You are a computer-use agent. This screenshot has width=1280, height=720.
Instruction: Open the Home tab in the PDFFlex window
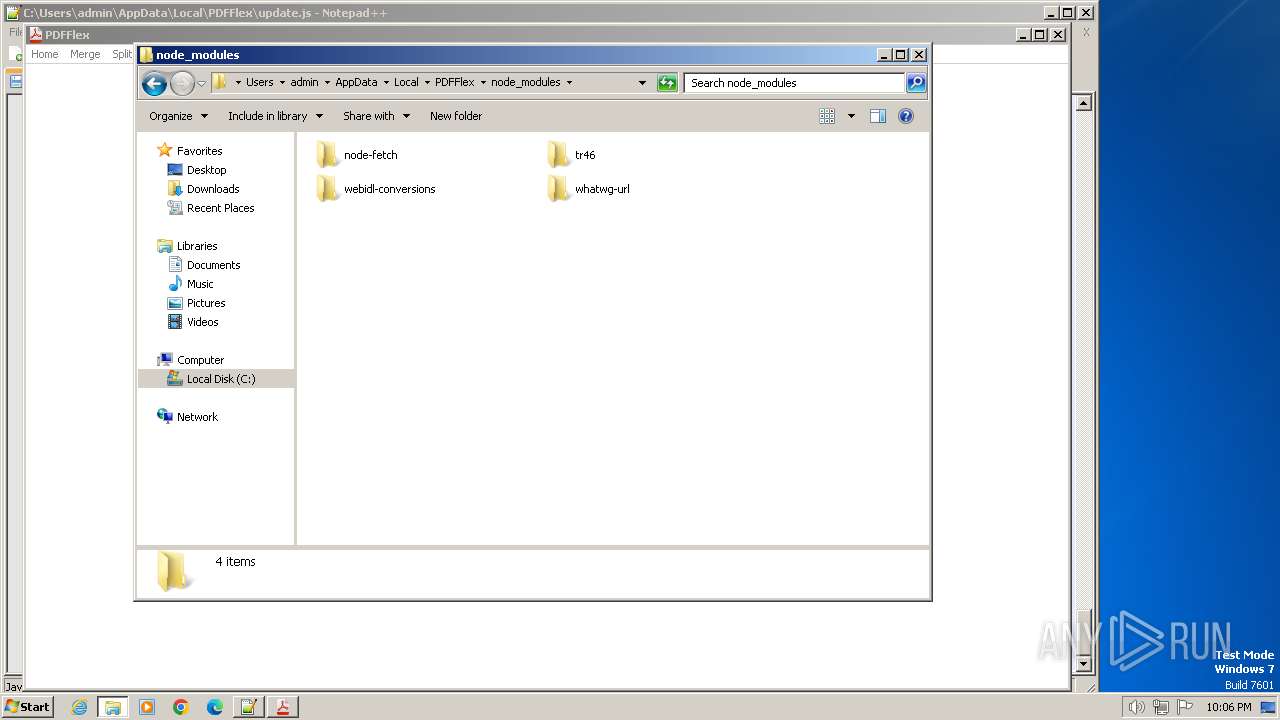(x=44, y=54)
